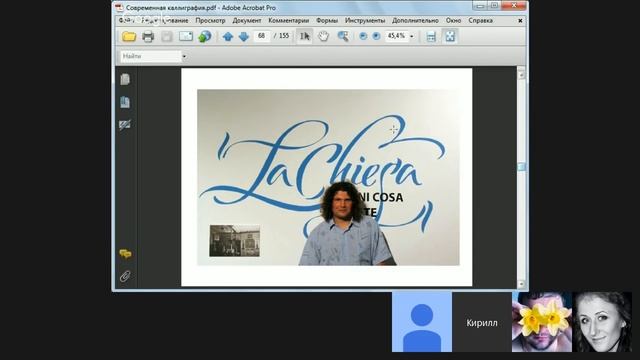
Task: Select the Кирилл participant tile
Action: coord(482,322)
